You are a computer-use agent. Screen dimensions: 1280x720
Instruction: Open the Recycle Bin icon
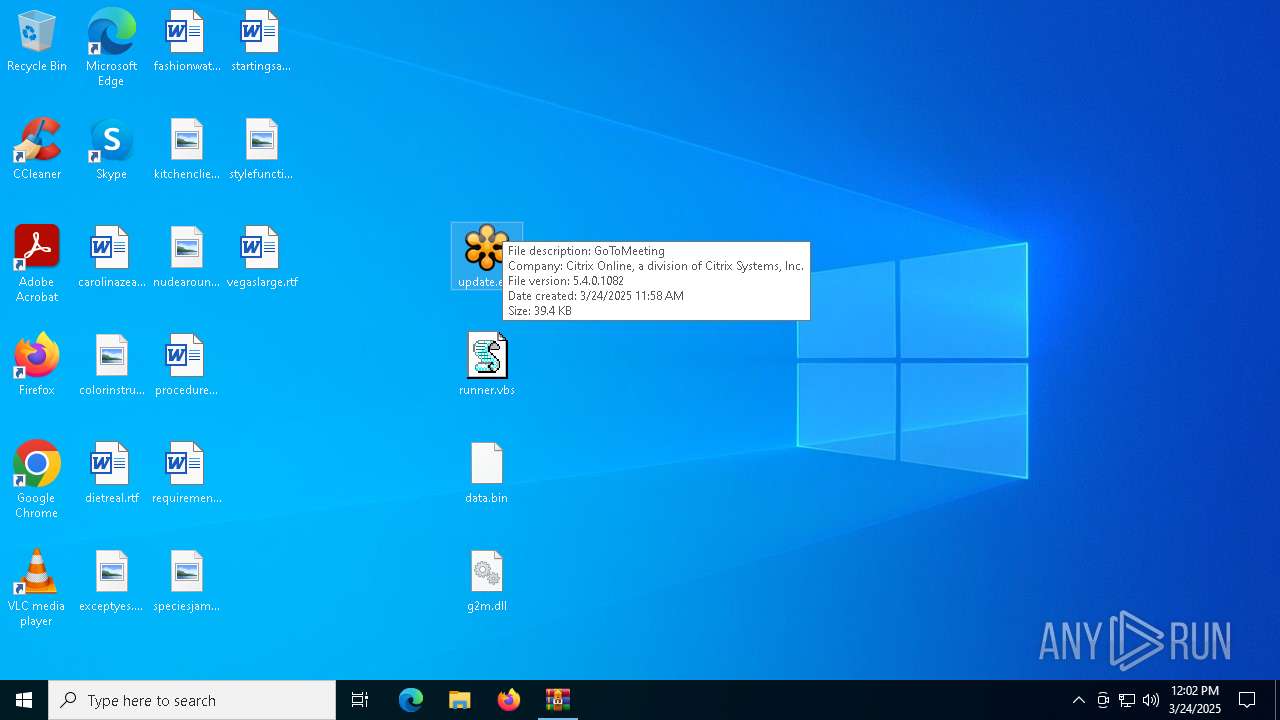pos(37,42)
